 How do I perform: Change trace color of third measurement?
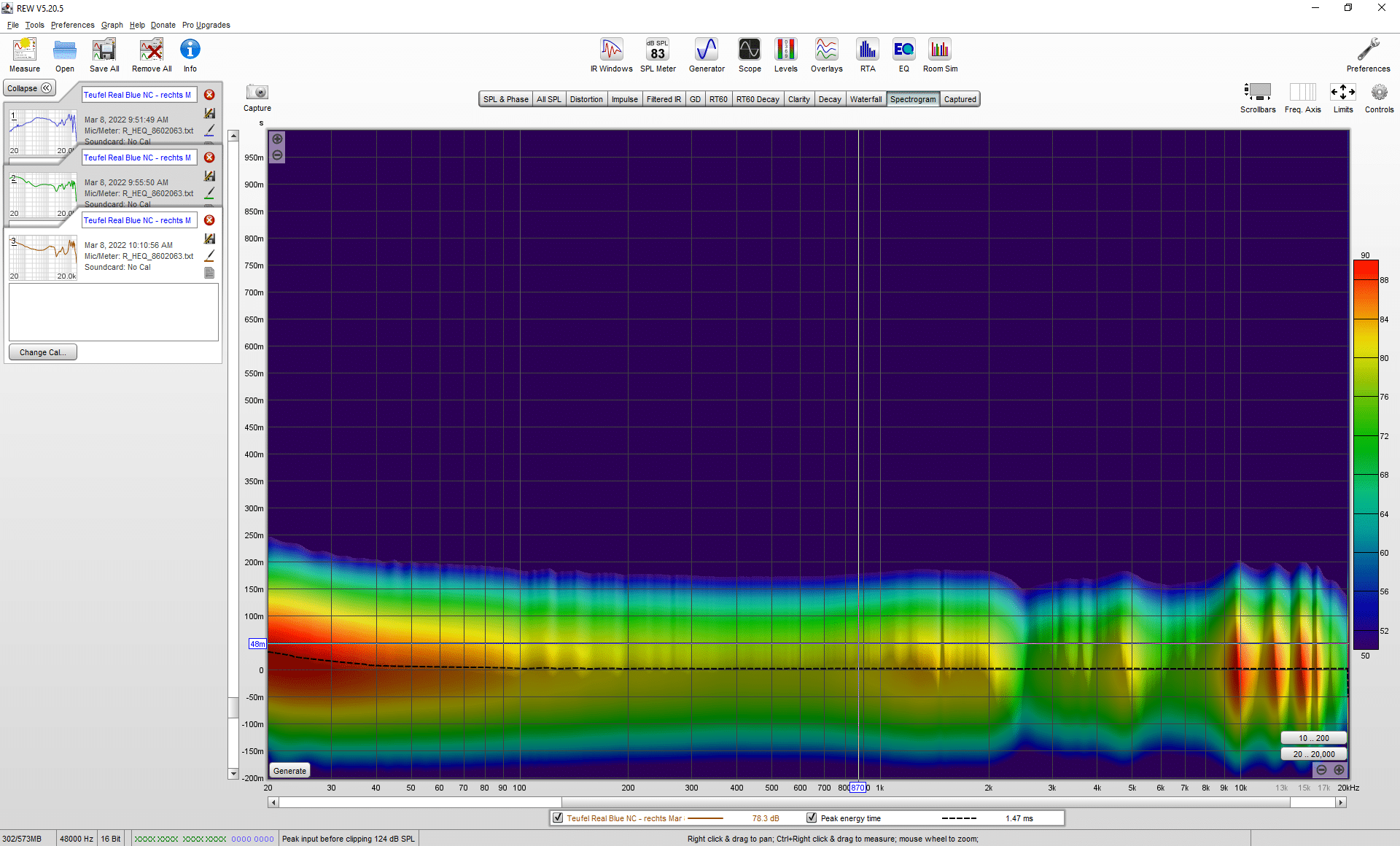pyautogui.click(x=209, y=256)
